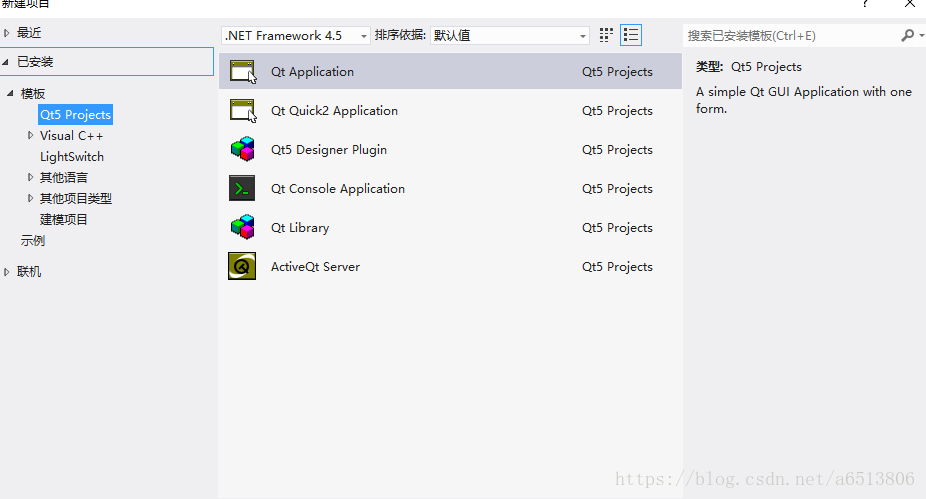Click the search magnifier icon

908,35
